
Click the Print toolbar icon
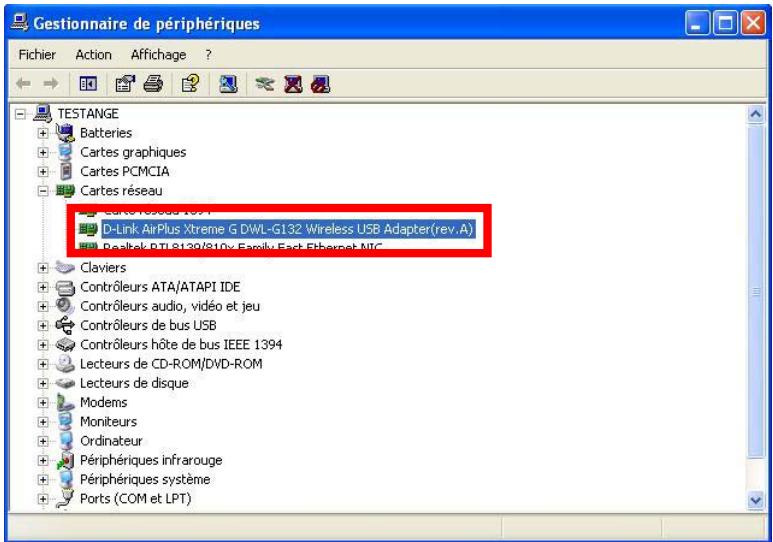coord(153,84)
